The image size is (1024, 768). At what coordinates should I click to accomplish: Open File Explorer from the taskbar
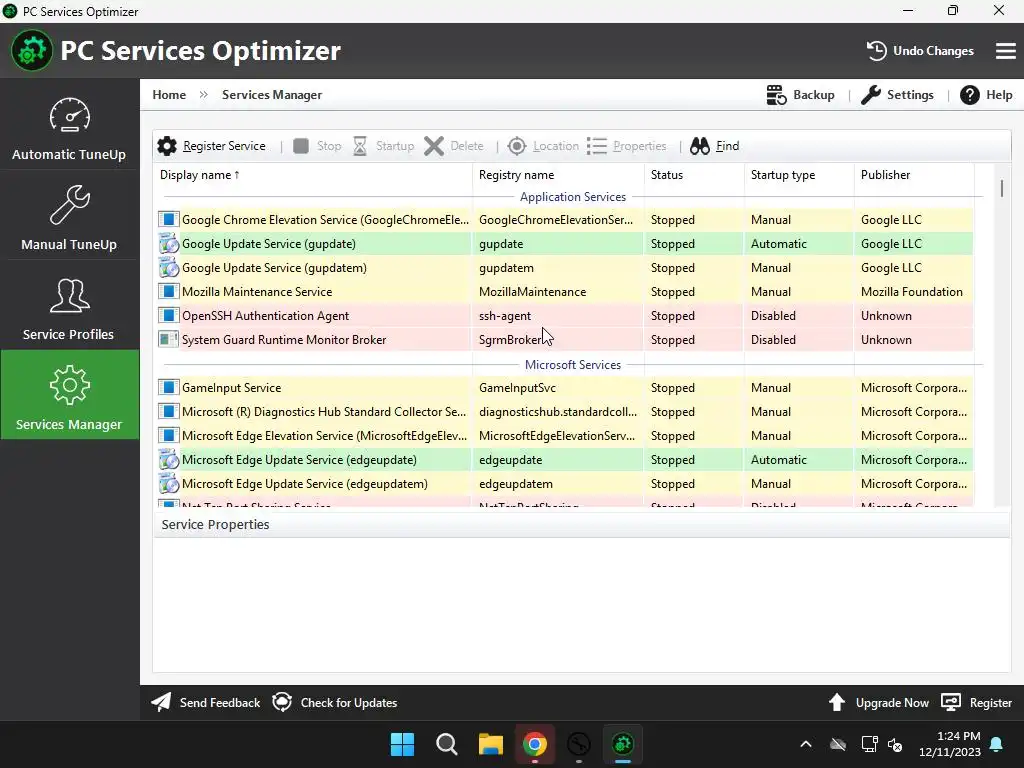(x=490, y=744)
